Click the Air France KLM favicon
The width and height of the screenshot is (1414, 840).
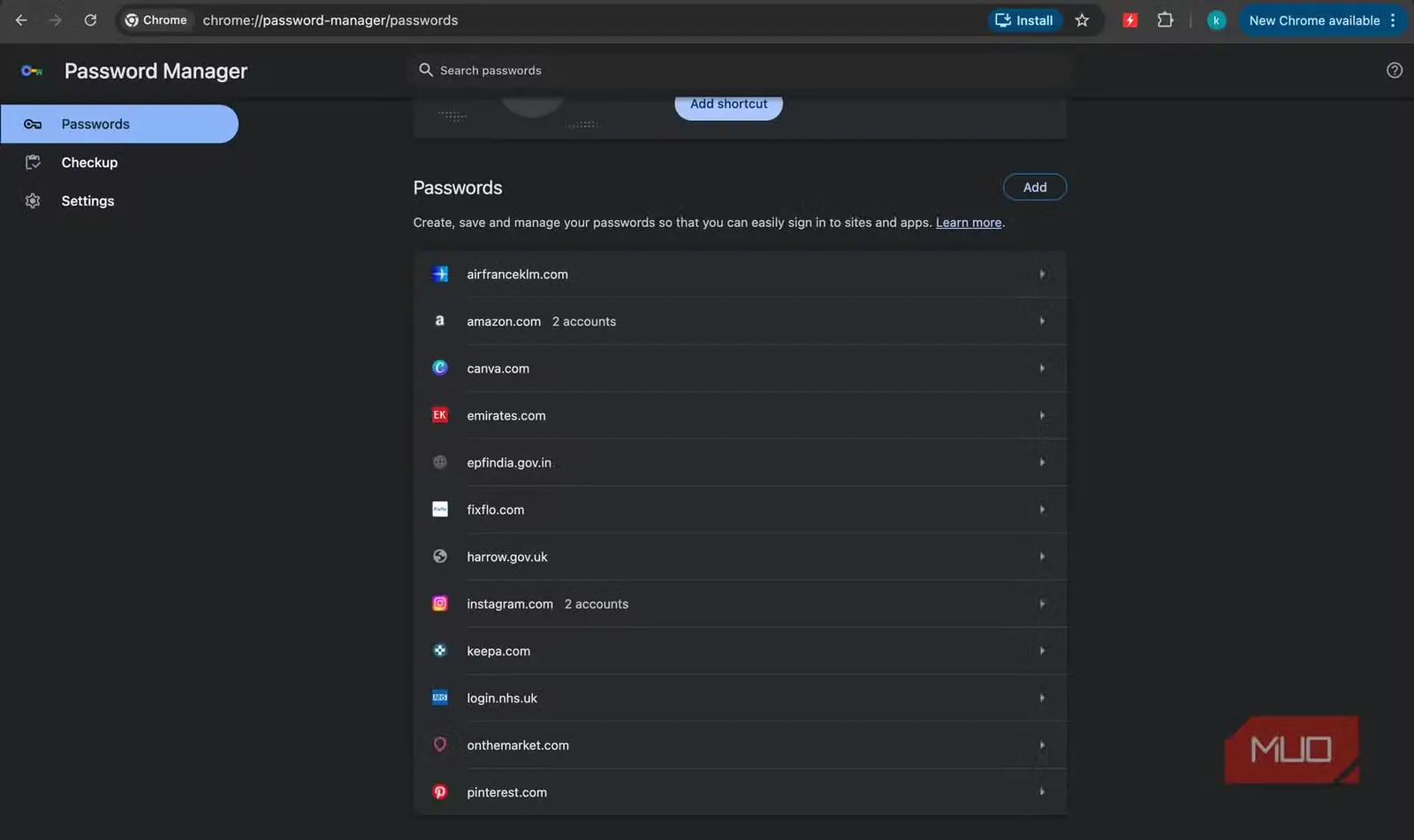coord(440,274)
